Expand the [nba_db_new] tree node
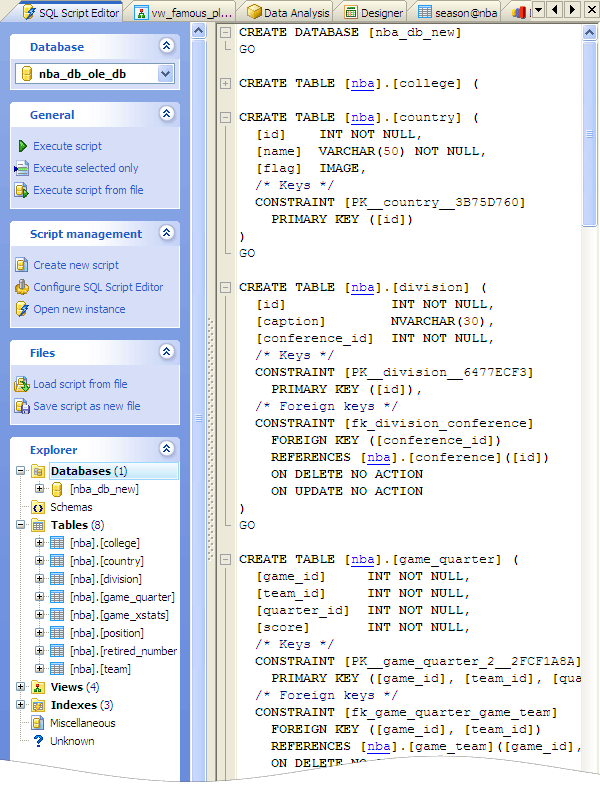 tap(39, 489)
